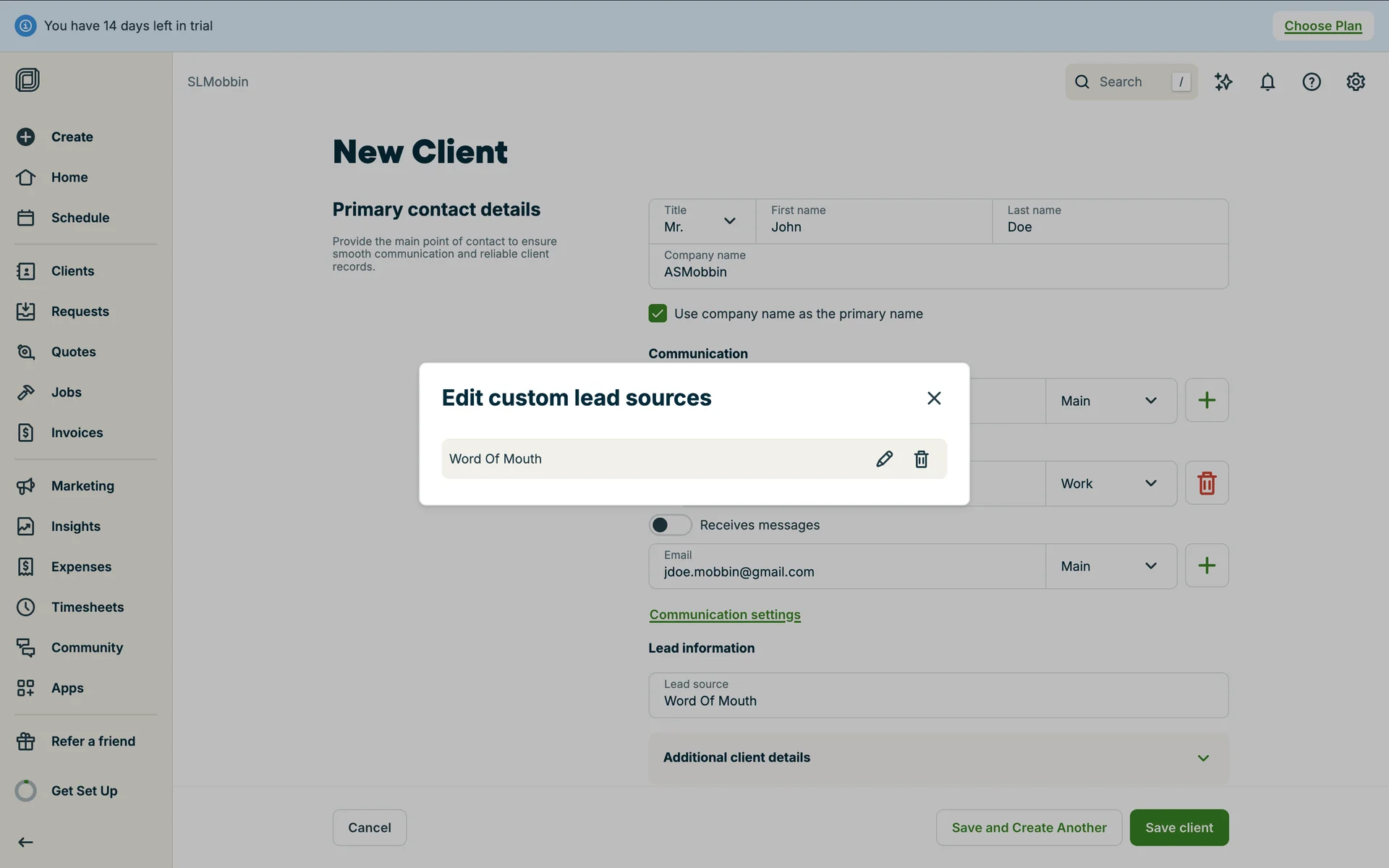
Task: Edit the Word Of Mouth lead source
Action: (884, 459)
